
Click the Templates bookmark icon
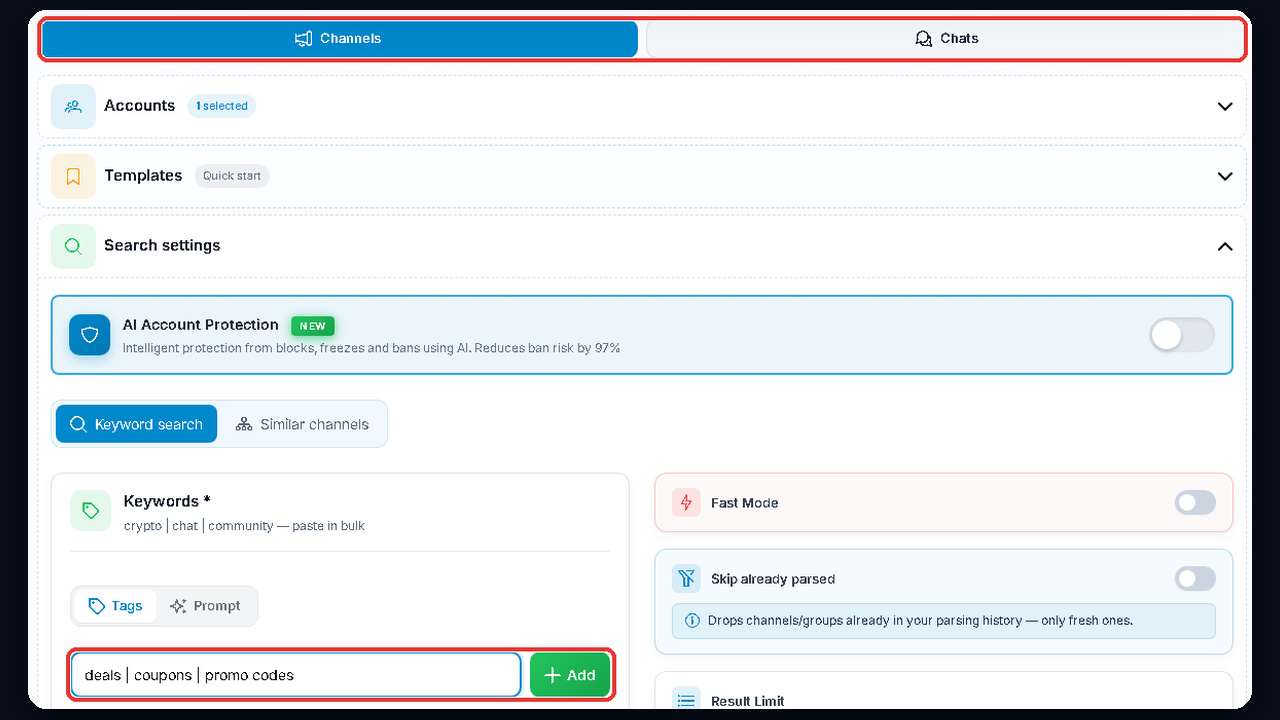[73, 176]
